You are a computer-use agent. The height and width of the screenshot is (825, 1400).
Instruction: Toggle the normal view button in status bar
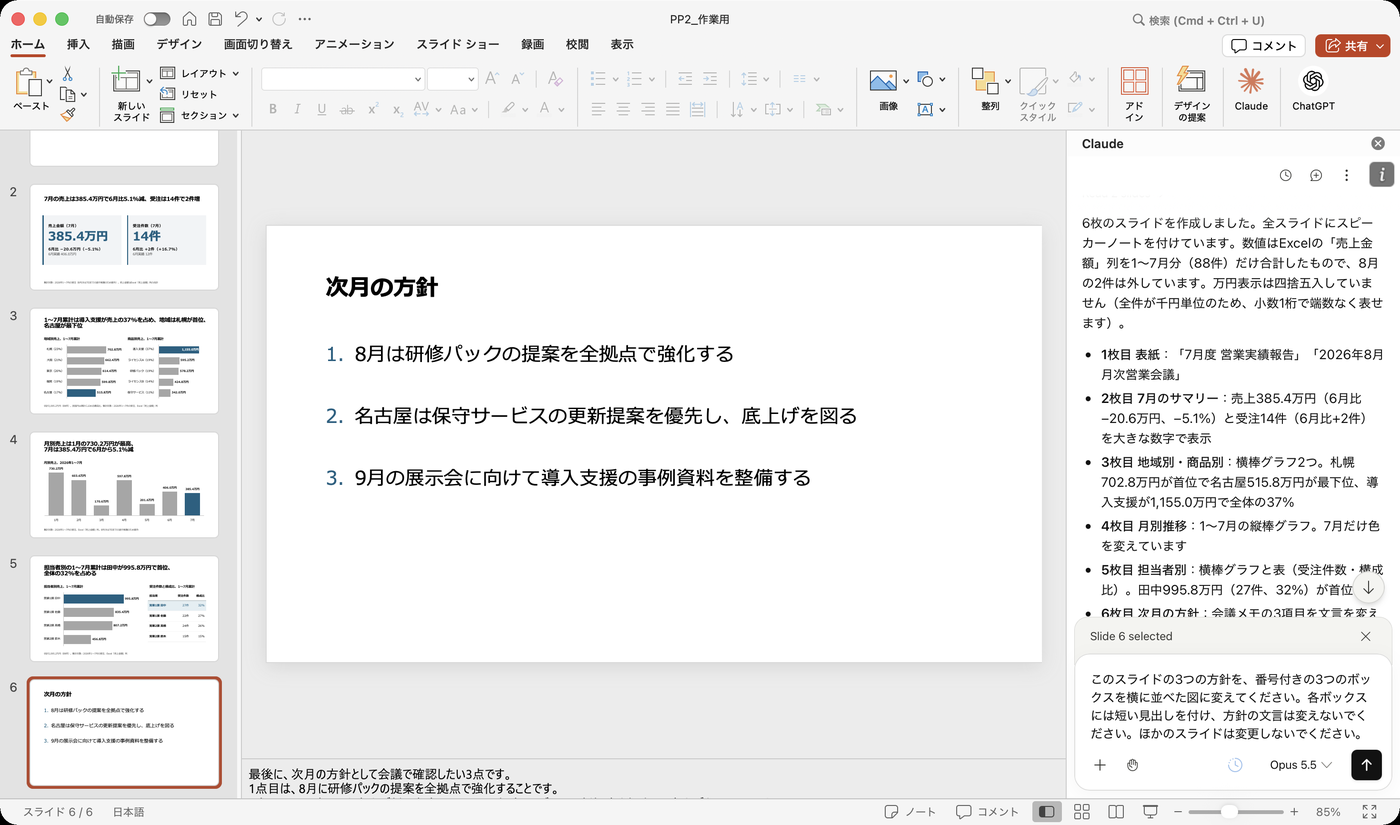(1047, 812)
